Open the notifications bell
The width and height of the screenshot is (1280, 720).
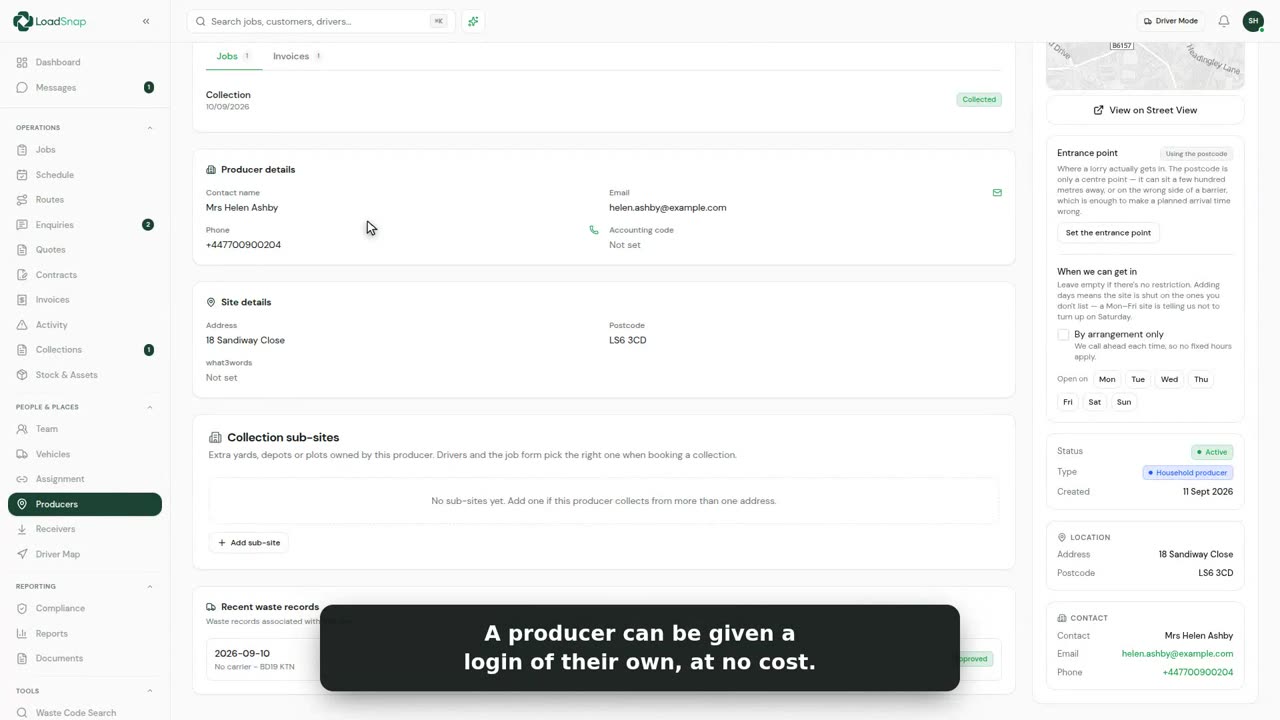[1223, 21]
